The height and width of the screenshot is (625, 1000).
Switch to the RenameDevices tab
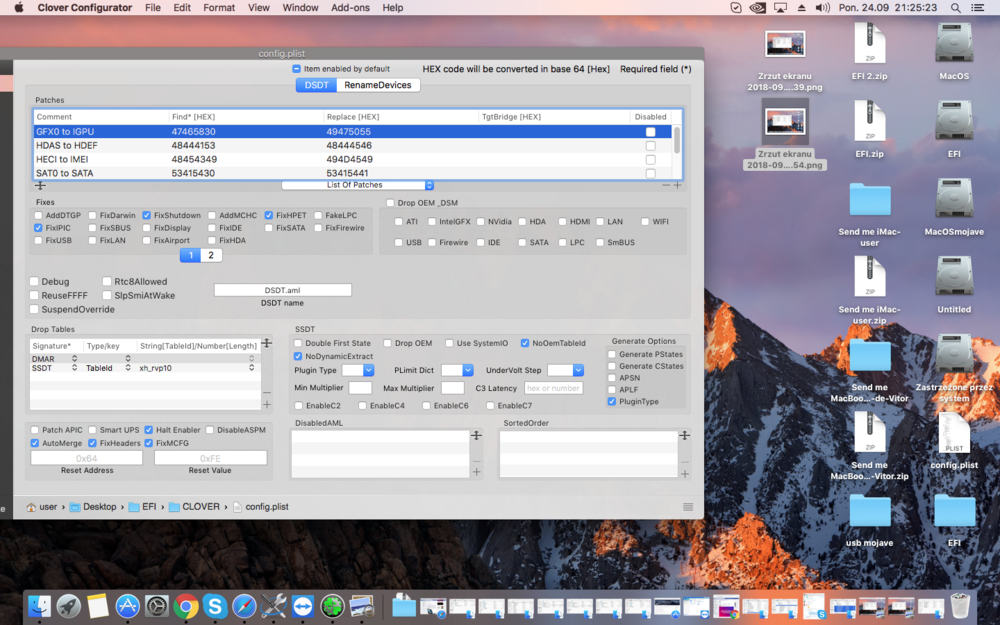pos(377,85)
